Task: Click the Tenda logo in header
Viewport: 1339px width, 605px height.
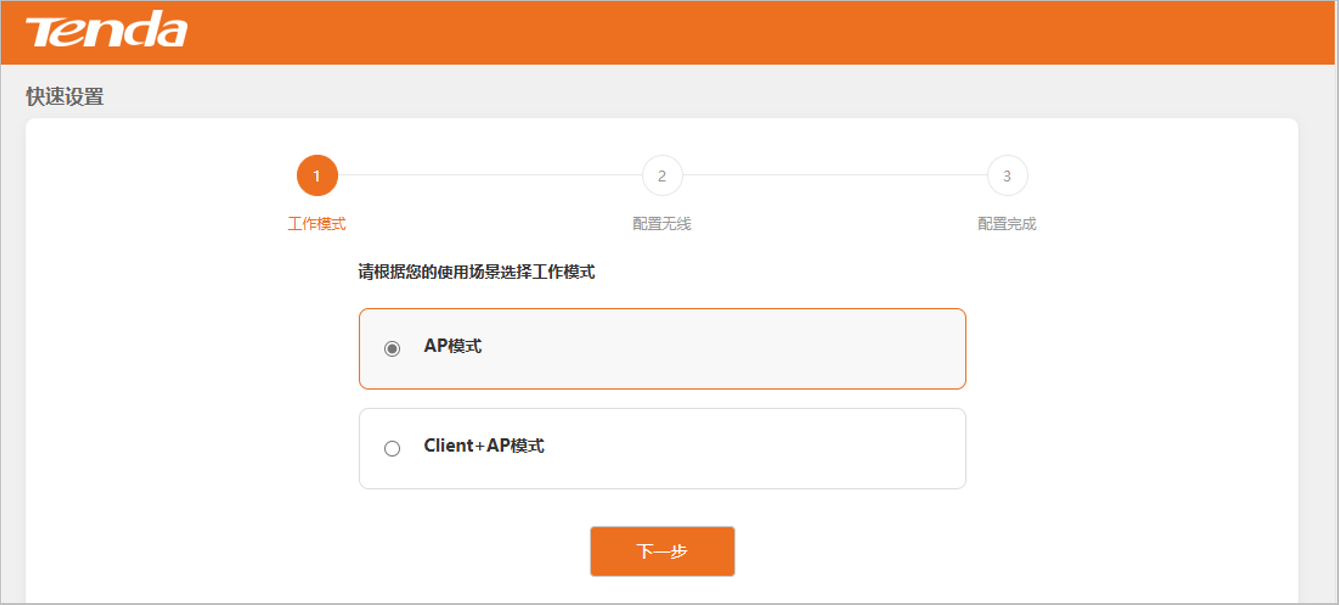Action: [106, 31]
